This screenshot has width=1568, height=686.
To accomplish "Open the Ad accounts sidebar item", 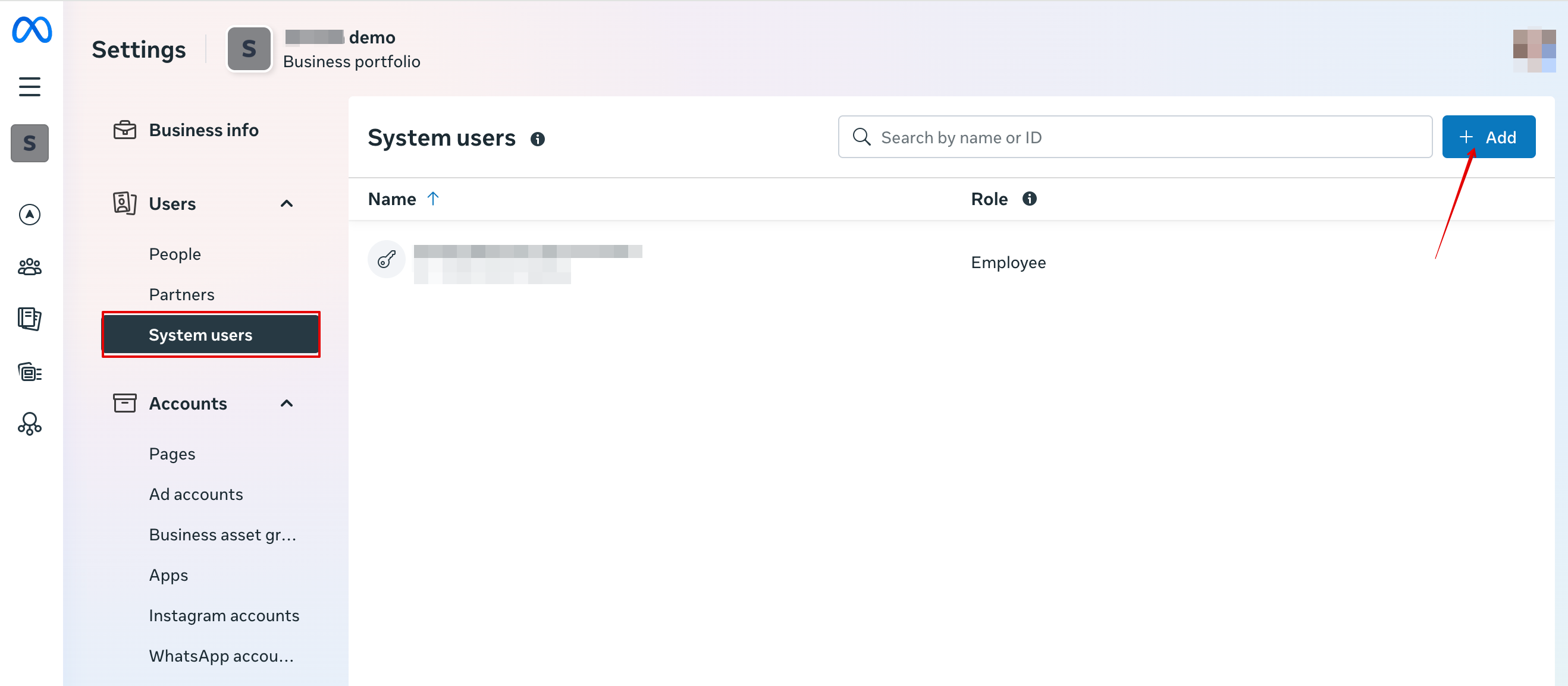I will tap(195, 494).
